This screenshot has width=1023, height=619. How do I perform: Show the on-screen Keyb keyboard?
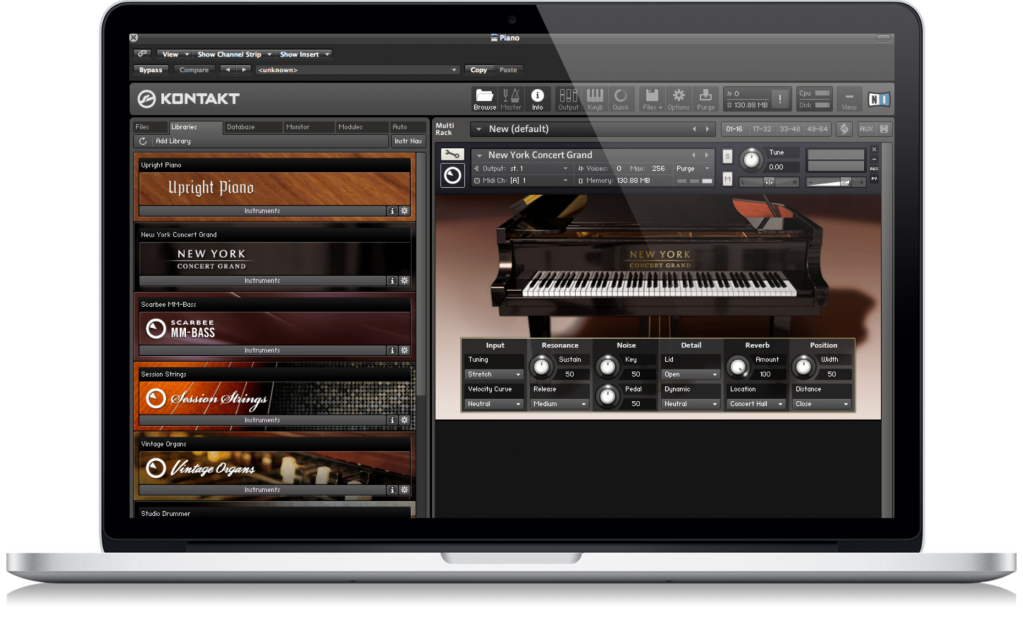pos(595,98)
